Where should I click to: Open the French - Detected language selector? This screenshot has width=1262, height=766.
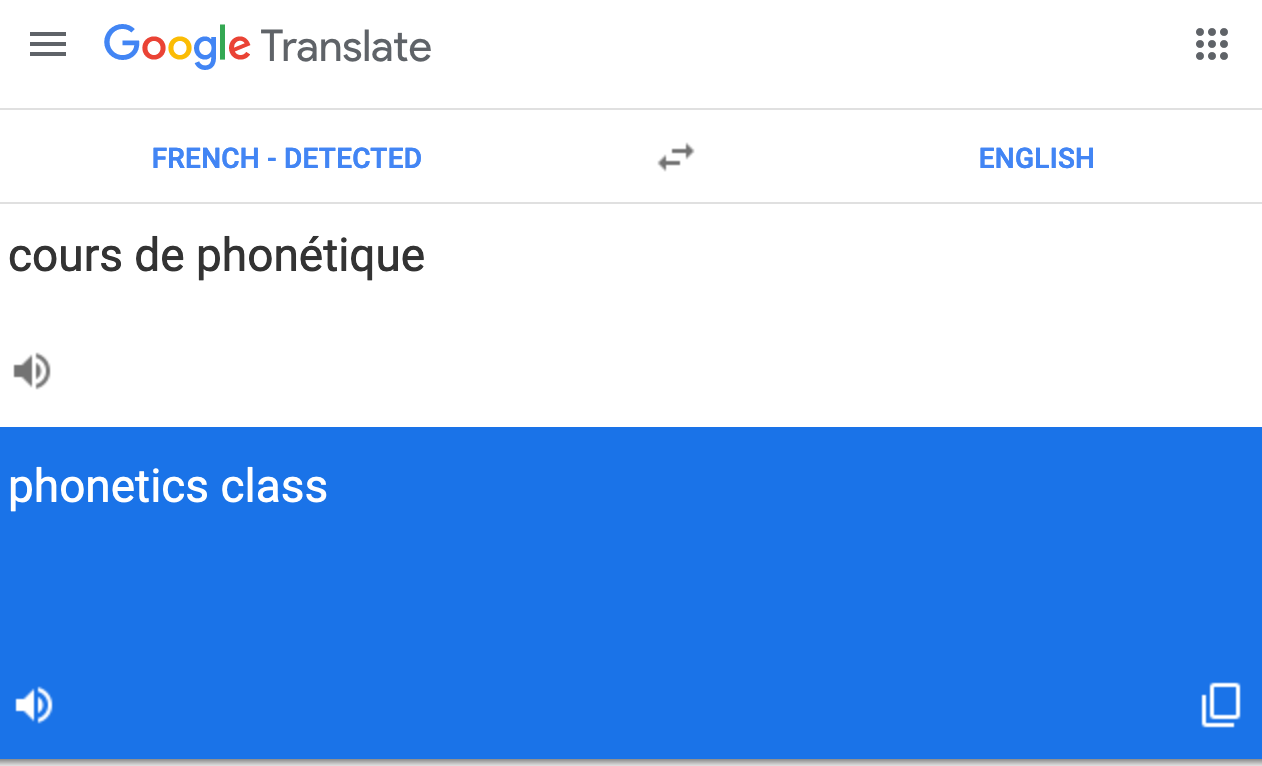click(x=286, y=158)
